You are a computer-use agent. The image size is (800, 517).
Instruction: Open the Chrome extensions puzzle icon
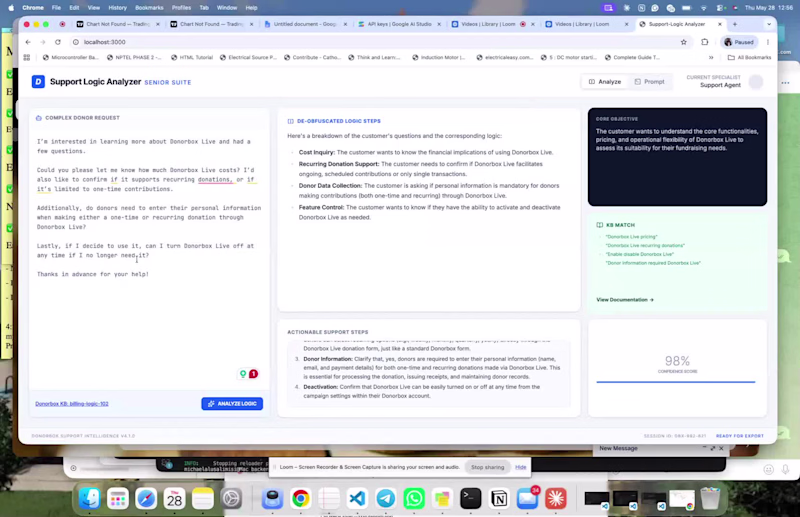(705, 42)
